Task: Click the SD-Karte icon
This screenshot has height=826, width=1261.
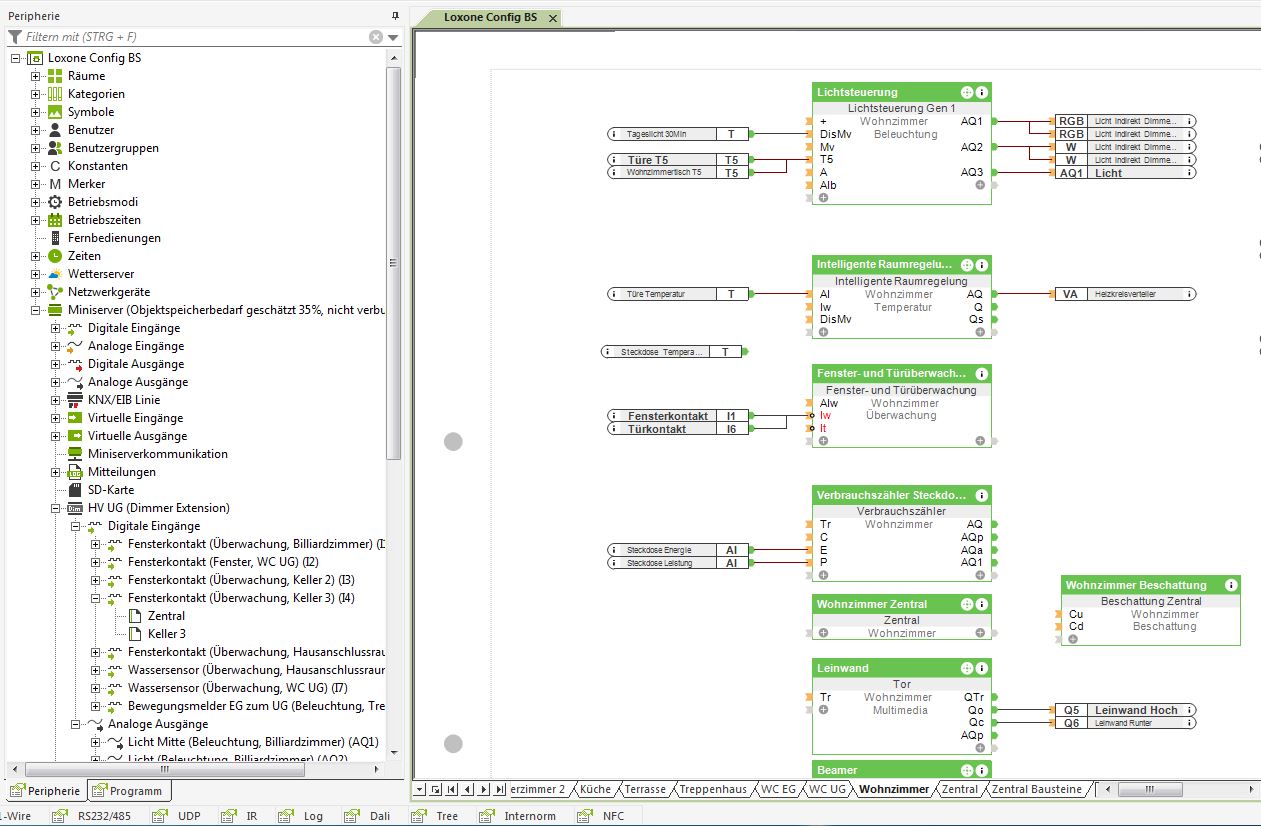Action: 75,490
